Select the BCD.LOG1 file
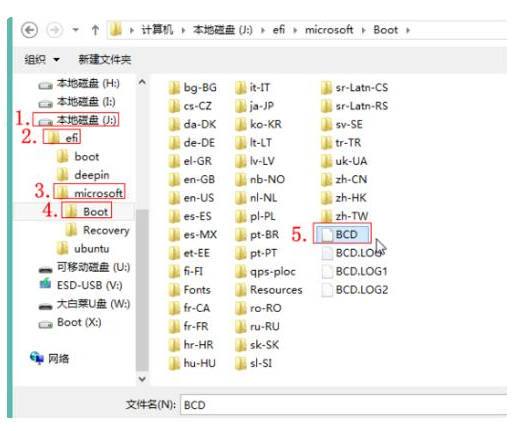Image resolution: width=527 pixels, height=431 pixels. coord(355,271)
